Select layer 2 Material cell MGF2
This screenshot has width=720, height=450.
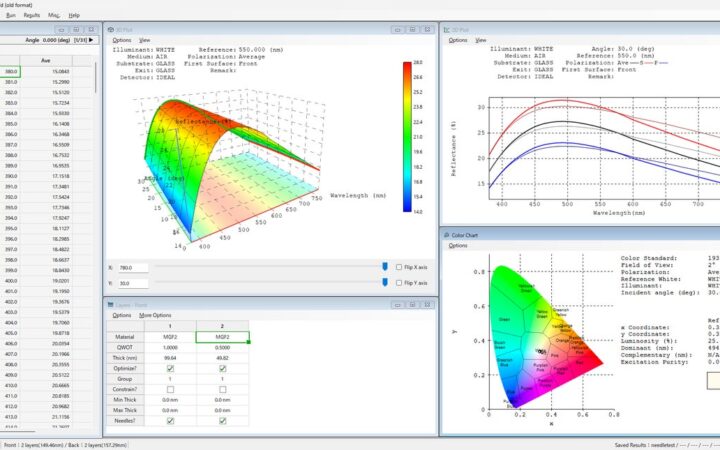(222, 337)
